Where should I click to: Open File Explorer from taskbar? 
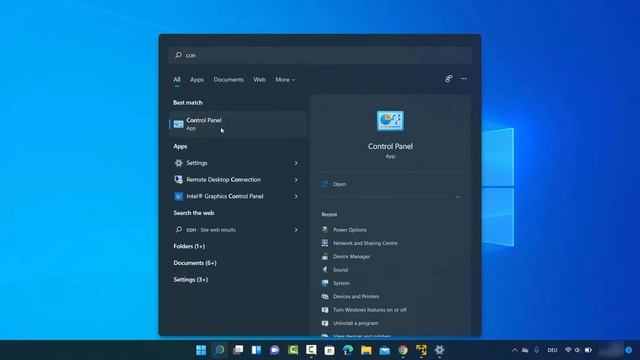(x=366, y=350)
